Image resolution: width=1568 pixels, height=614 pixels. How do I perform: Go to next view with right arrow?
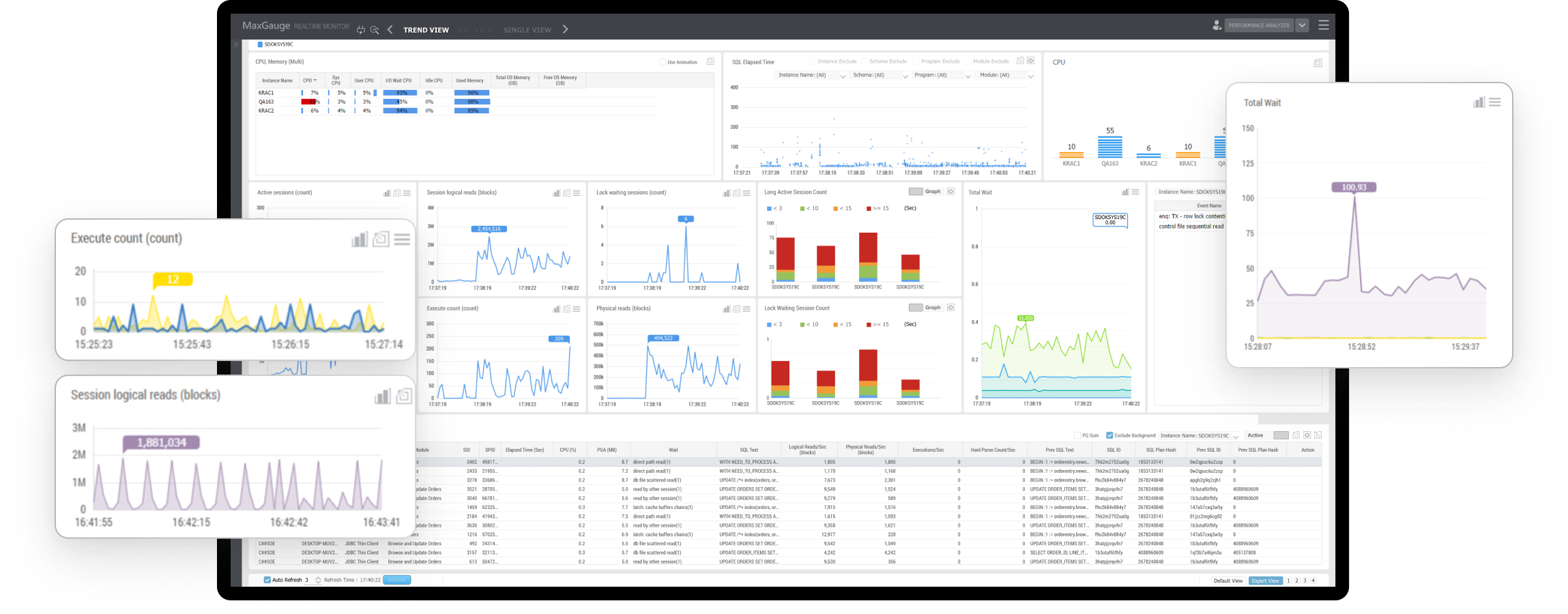[x=565, y=29]
